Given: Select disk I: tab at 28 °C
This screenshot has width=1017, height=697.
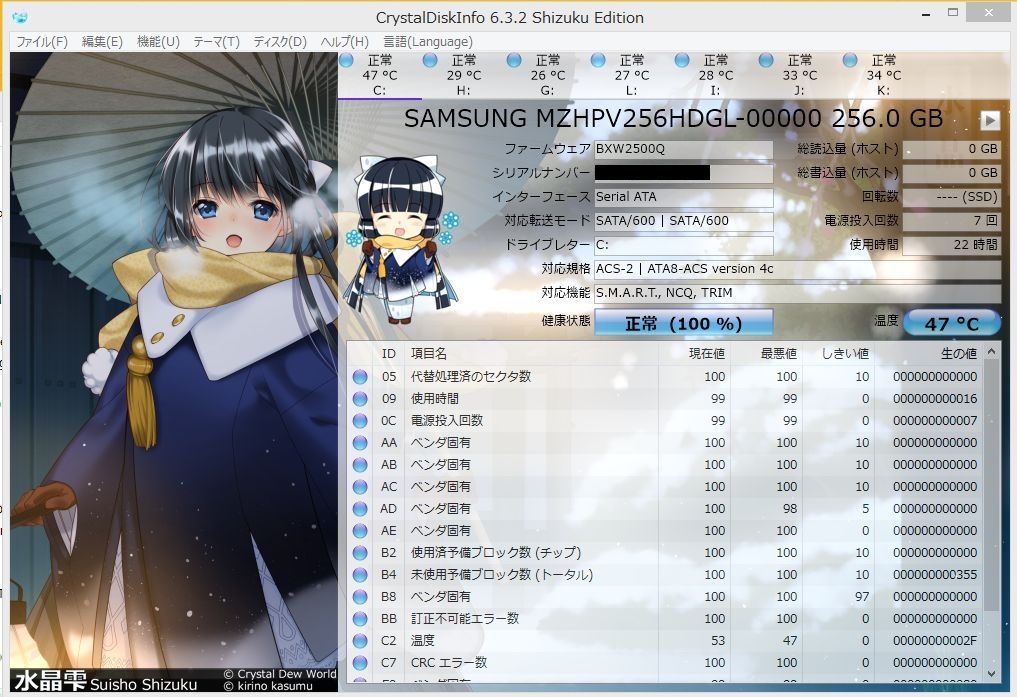Looking at the screenshot, I should tap(715, 75).
